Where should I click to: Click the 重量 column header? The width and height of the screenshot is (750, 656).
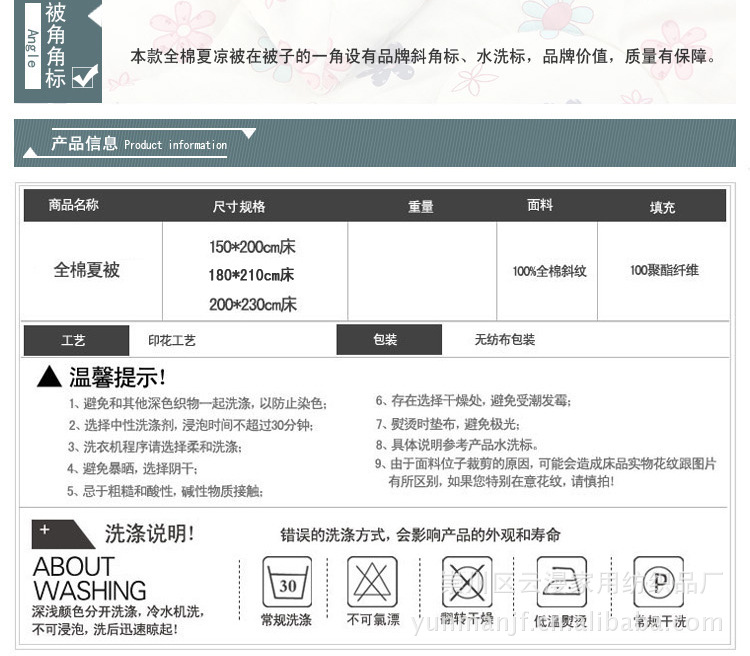[421, 206]
